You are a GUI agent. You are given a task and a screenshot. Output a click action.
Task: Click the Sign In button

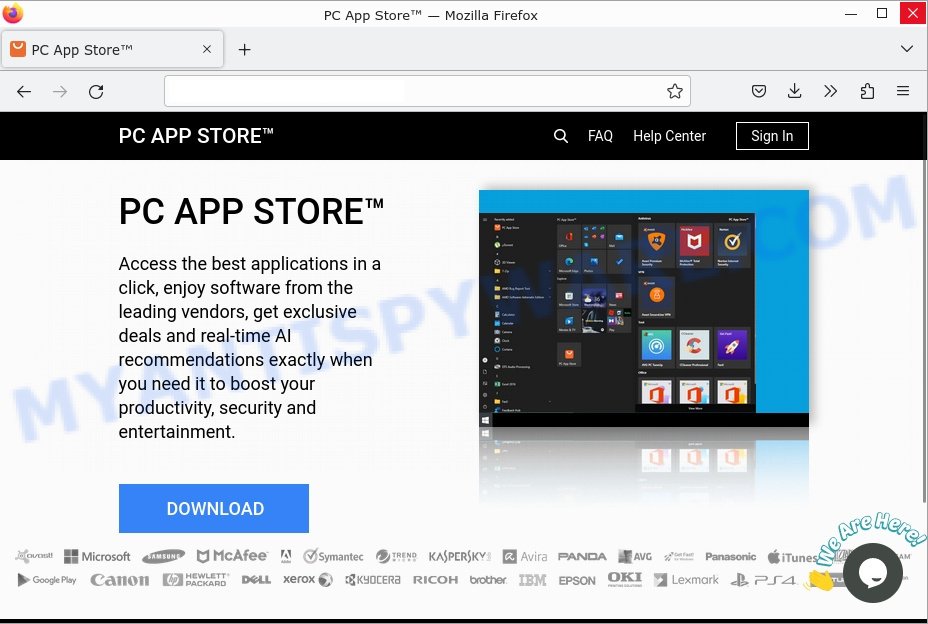[772, 136]
